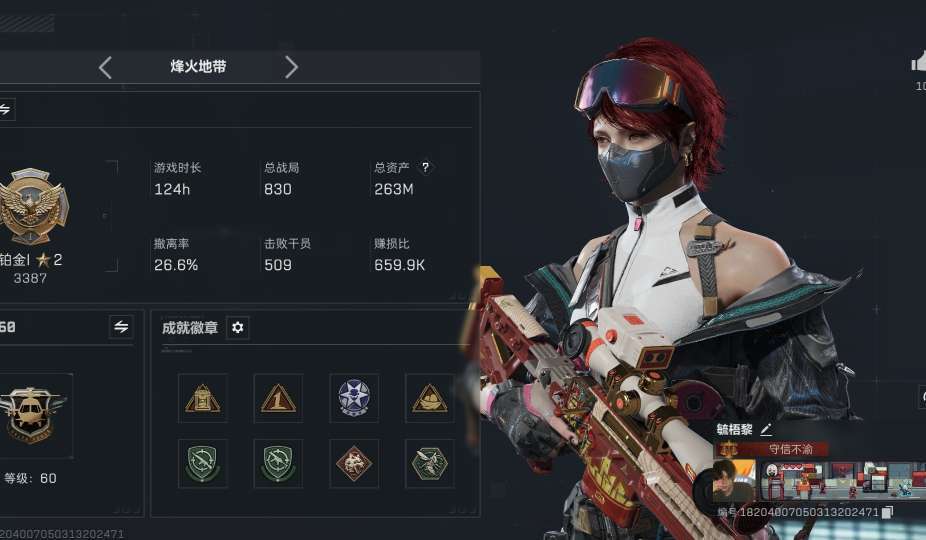Edit the player name with pencil icon
Image resolution: width=926 pixels, height=540 pixels.
click(x=766, y=430)
